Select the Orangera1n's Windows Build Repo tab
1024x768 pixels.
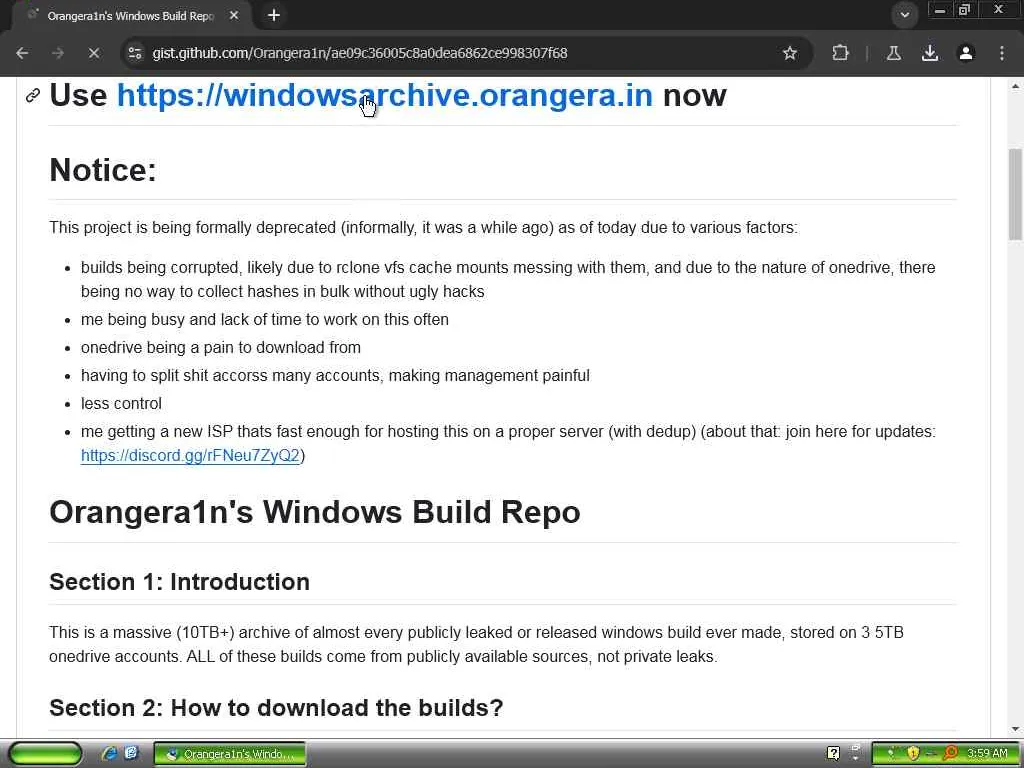tap(131, 16)
